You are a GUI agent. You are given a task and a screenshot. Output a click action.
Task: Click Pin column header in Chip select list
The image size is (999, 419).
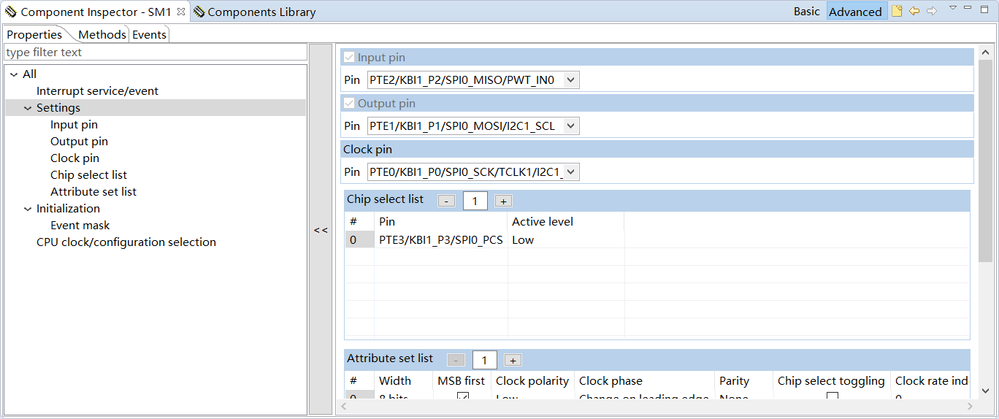pos(441,222)
